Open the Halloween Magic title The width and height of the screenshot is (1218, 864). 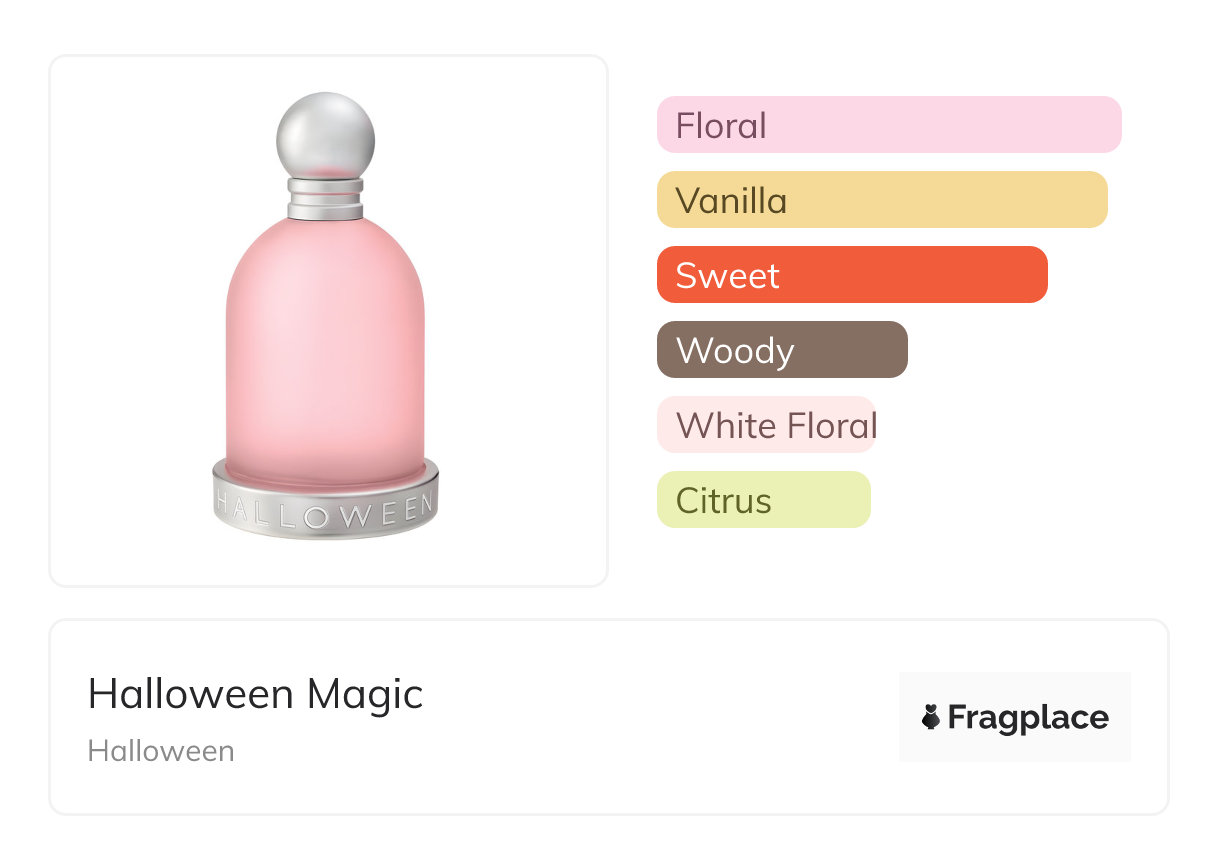click(x=255, y=694)
